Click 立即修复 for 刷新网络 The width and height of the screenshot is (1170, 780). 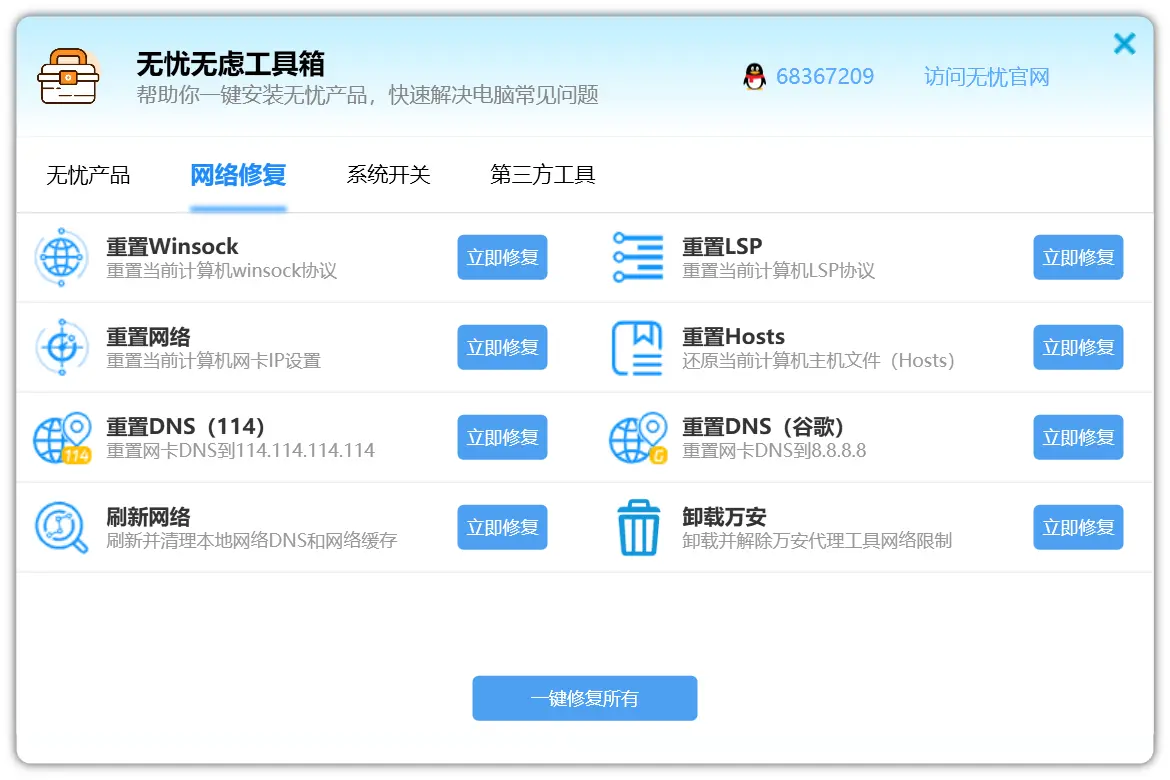click(x=502, y=528)
